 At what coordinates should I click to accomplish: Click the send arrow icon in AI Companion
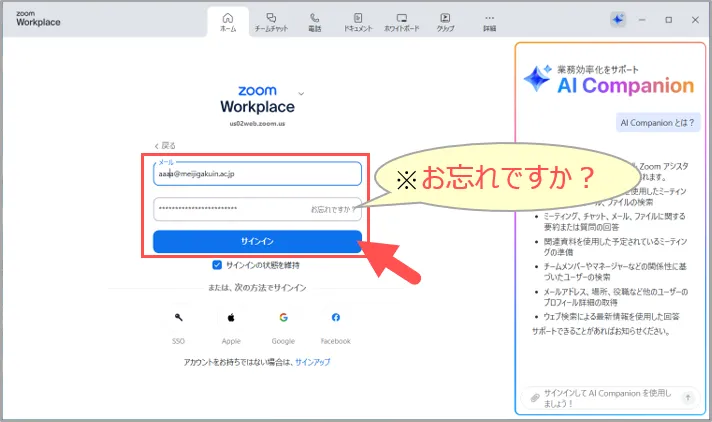pos(688,397)
